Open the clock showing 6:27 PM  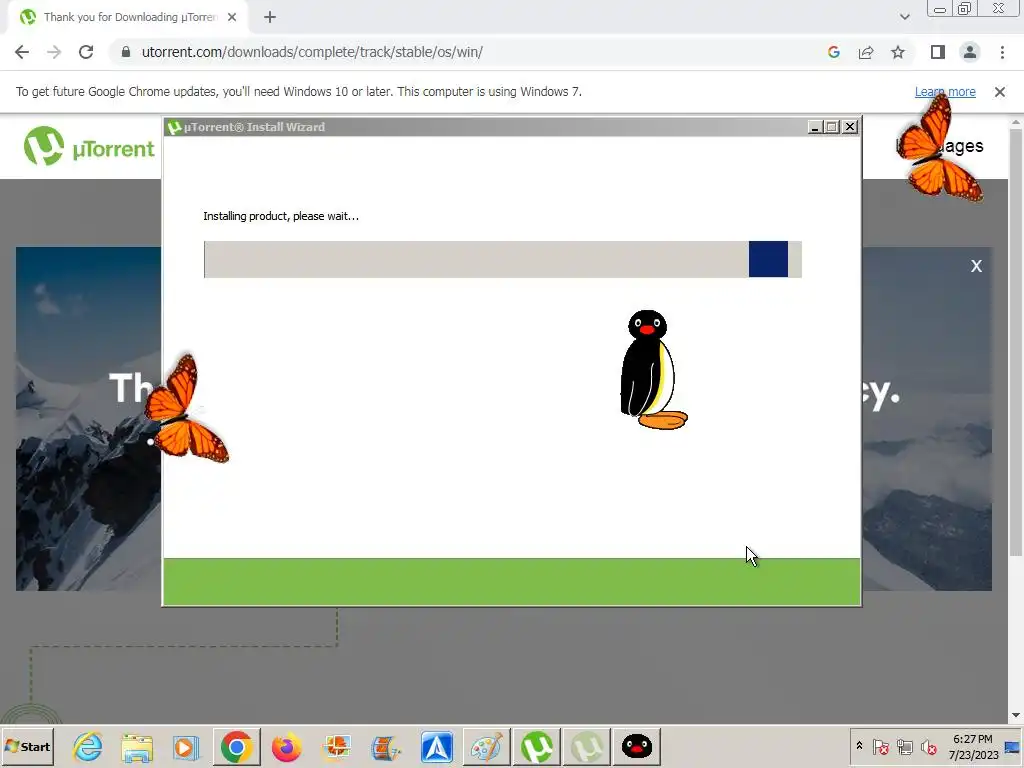coord(973,747)
